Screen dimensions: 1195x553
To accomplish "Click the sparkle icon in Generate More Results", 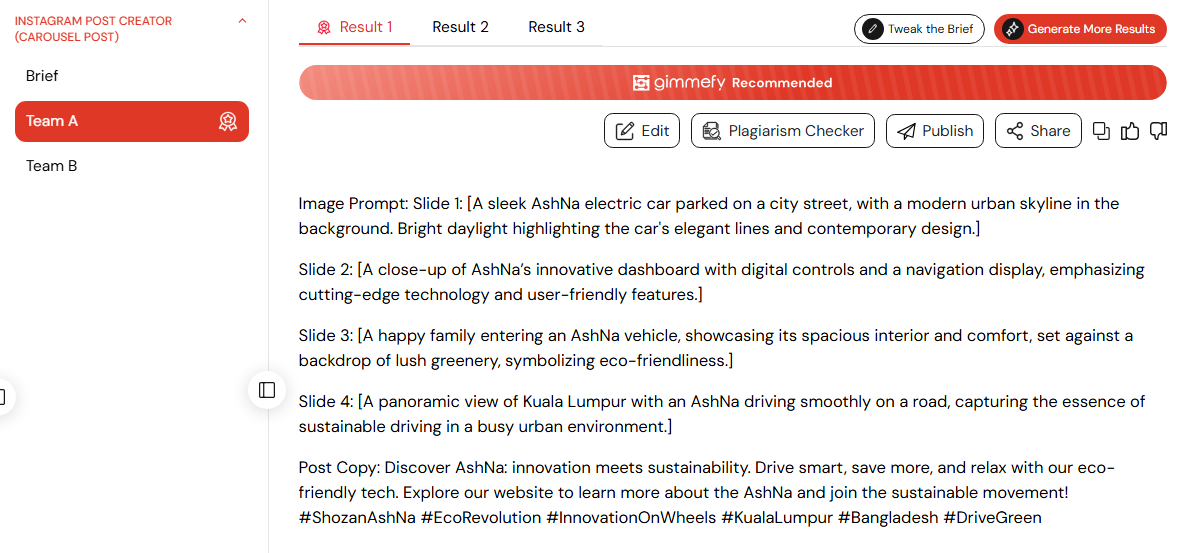I will (x=1011, y=29).
